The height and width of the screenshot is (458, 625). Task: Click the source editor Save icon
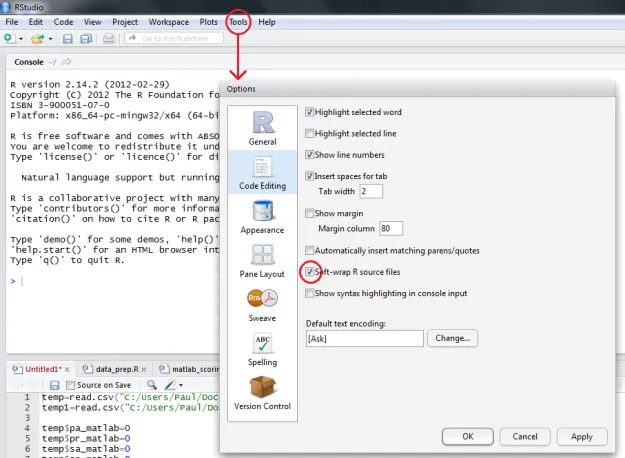(x=55, y=385)
